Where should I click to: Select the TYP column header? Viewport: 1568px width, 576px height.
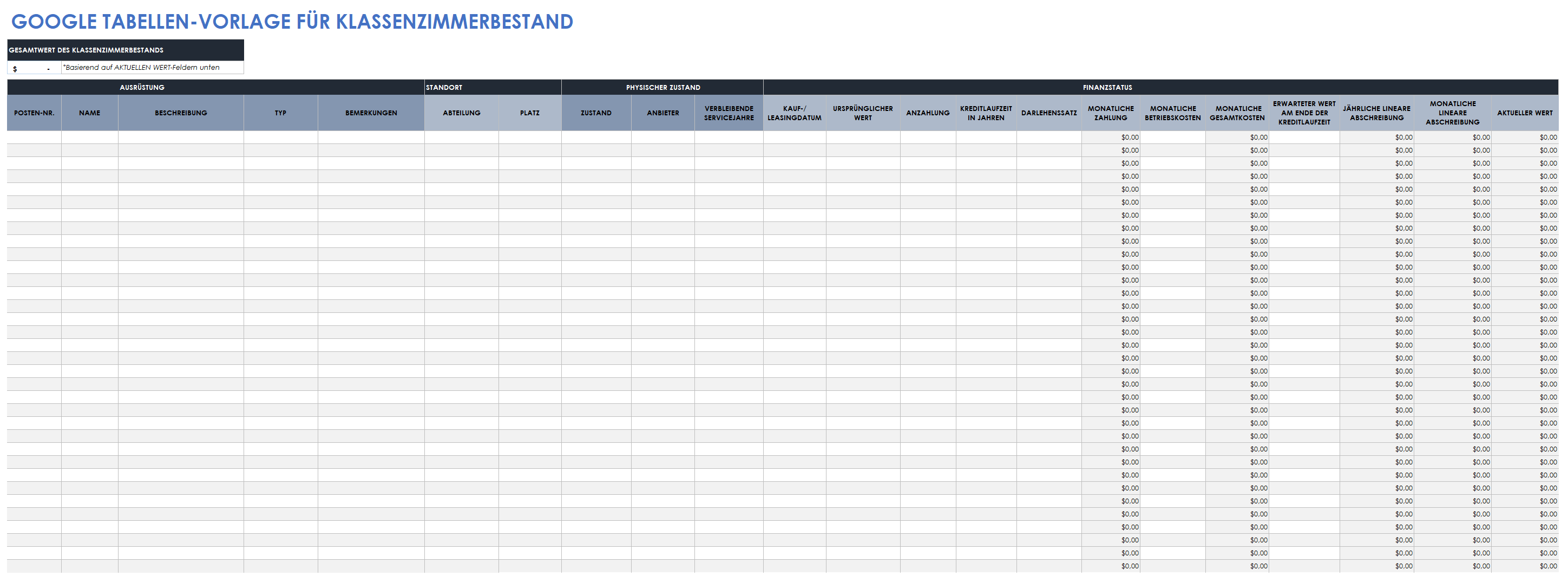(280, 113)
